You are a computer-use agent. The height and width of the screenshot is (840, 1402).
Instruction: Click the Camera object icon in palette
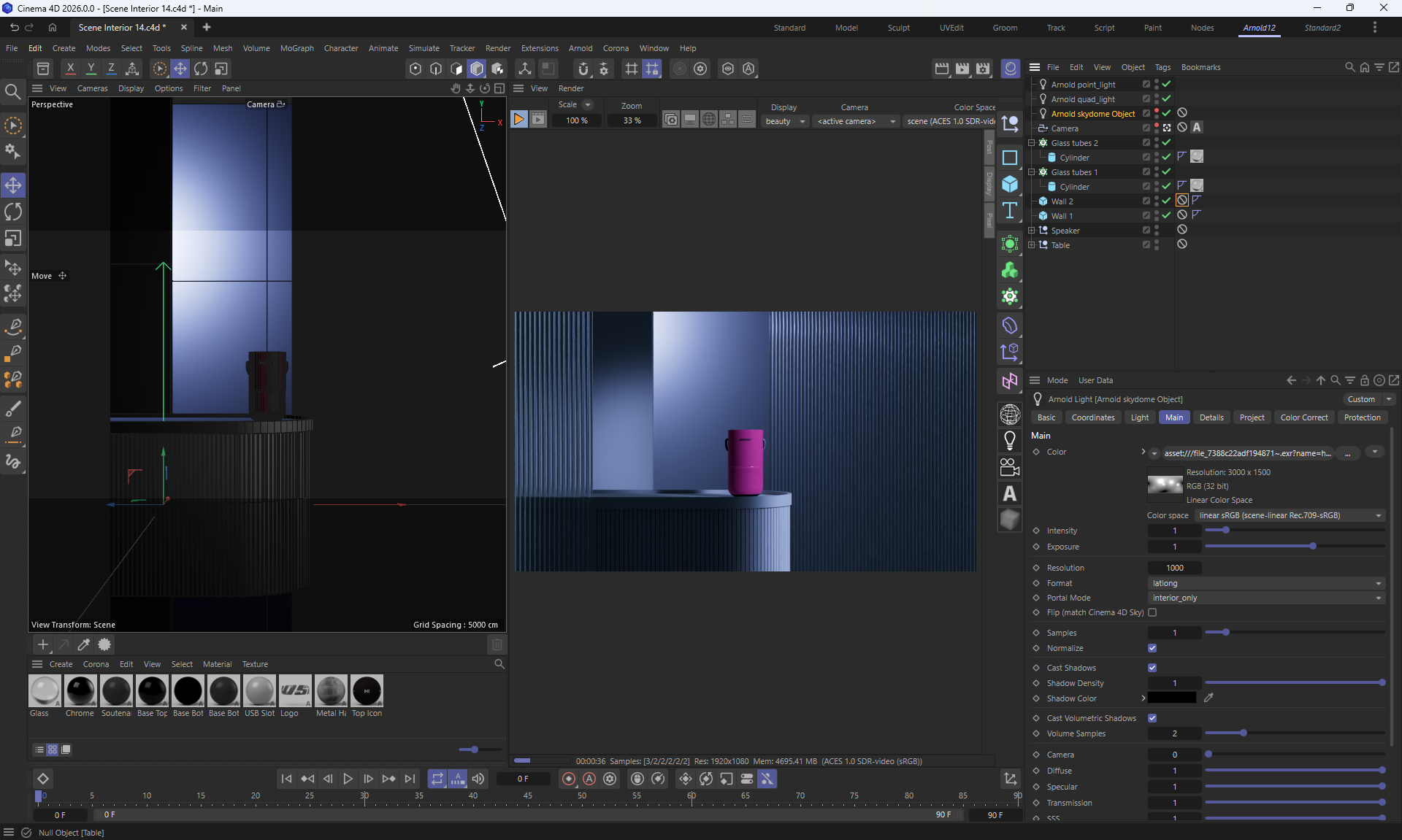[x=1010, y=467]
